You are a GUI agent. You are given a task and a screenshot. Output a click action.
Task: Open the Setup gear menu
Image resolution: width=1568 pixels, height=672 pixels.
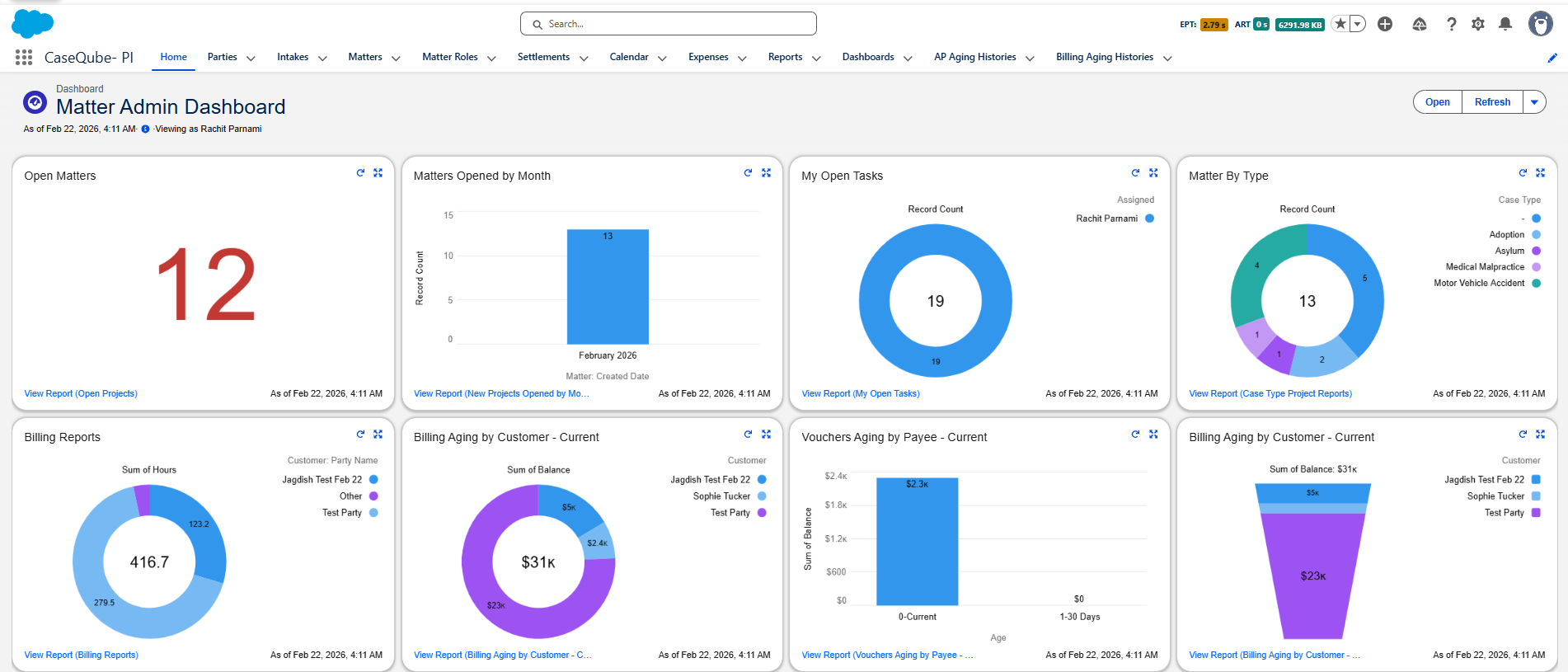click(1477, 24)
